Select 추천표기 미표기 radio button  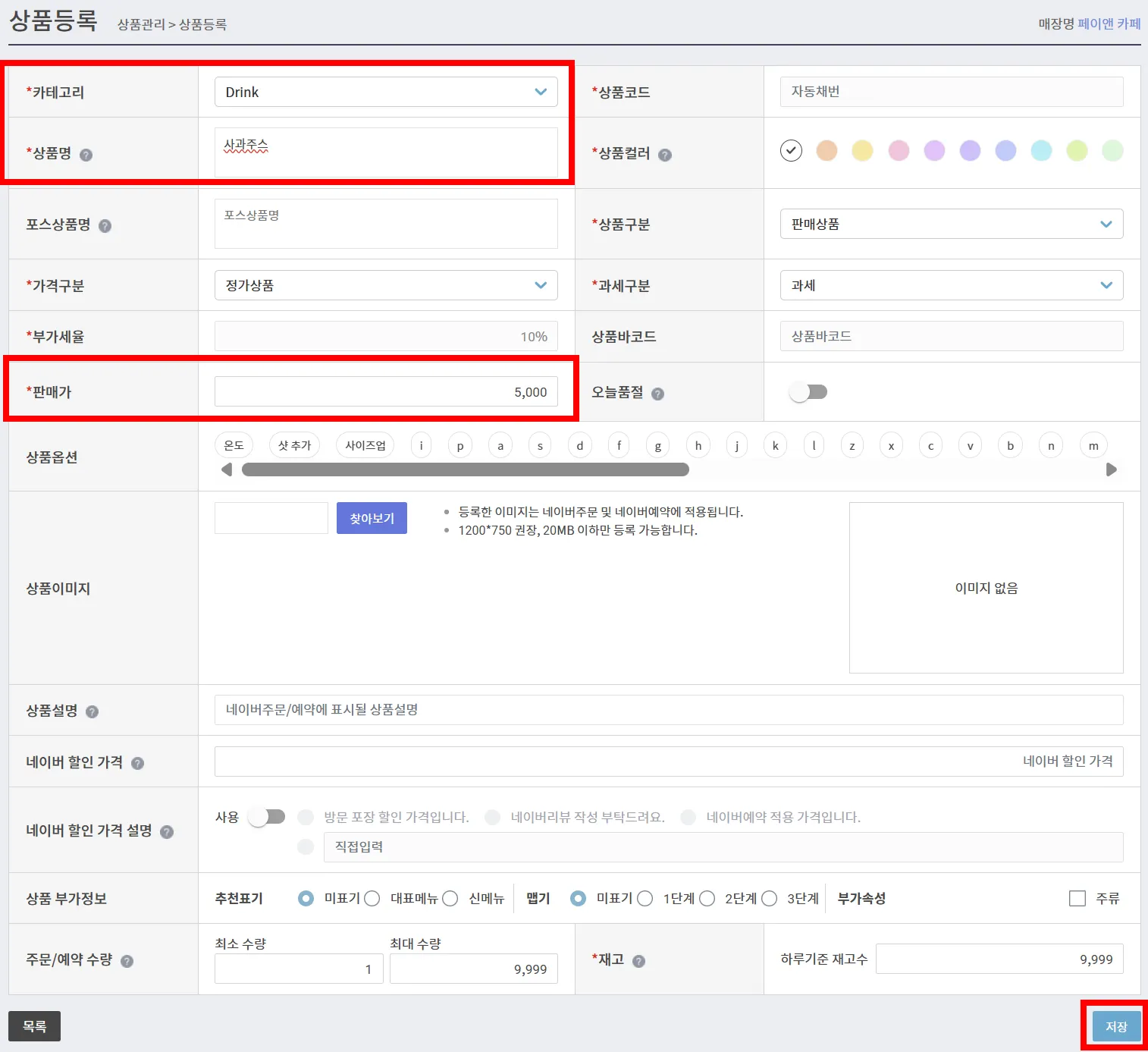[x=306, y=899]
